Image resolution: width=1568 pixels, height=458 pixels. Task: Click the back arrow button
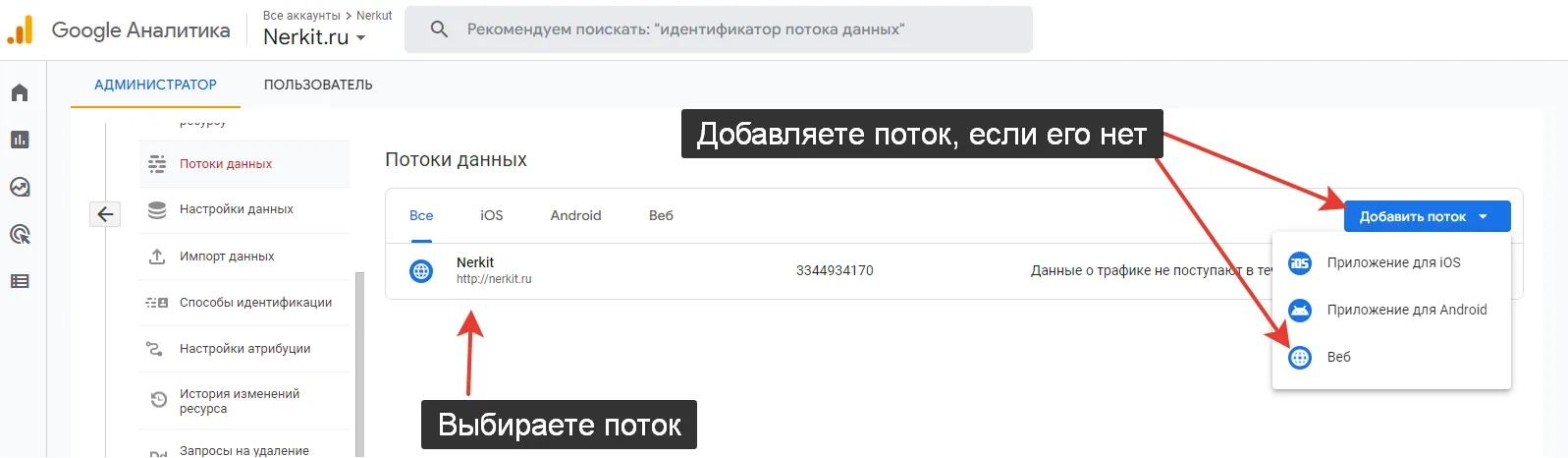coord(105,214)
